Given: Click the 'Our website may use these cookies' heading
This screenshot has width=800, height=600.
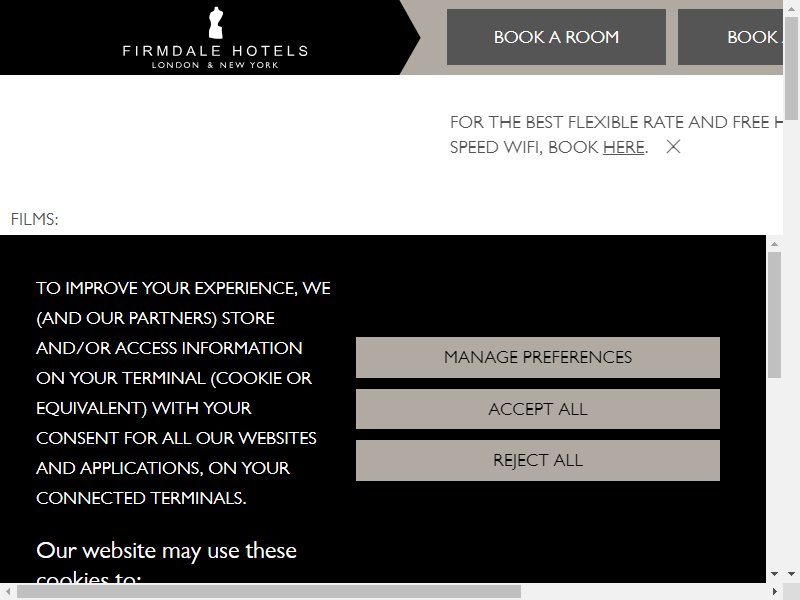Looking at the screenshot, I should click(x=166, y=565).
